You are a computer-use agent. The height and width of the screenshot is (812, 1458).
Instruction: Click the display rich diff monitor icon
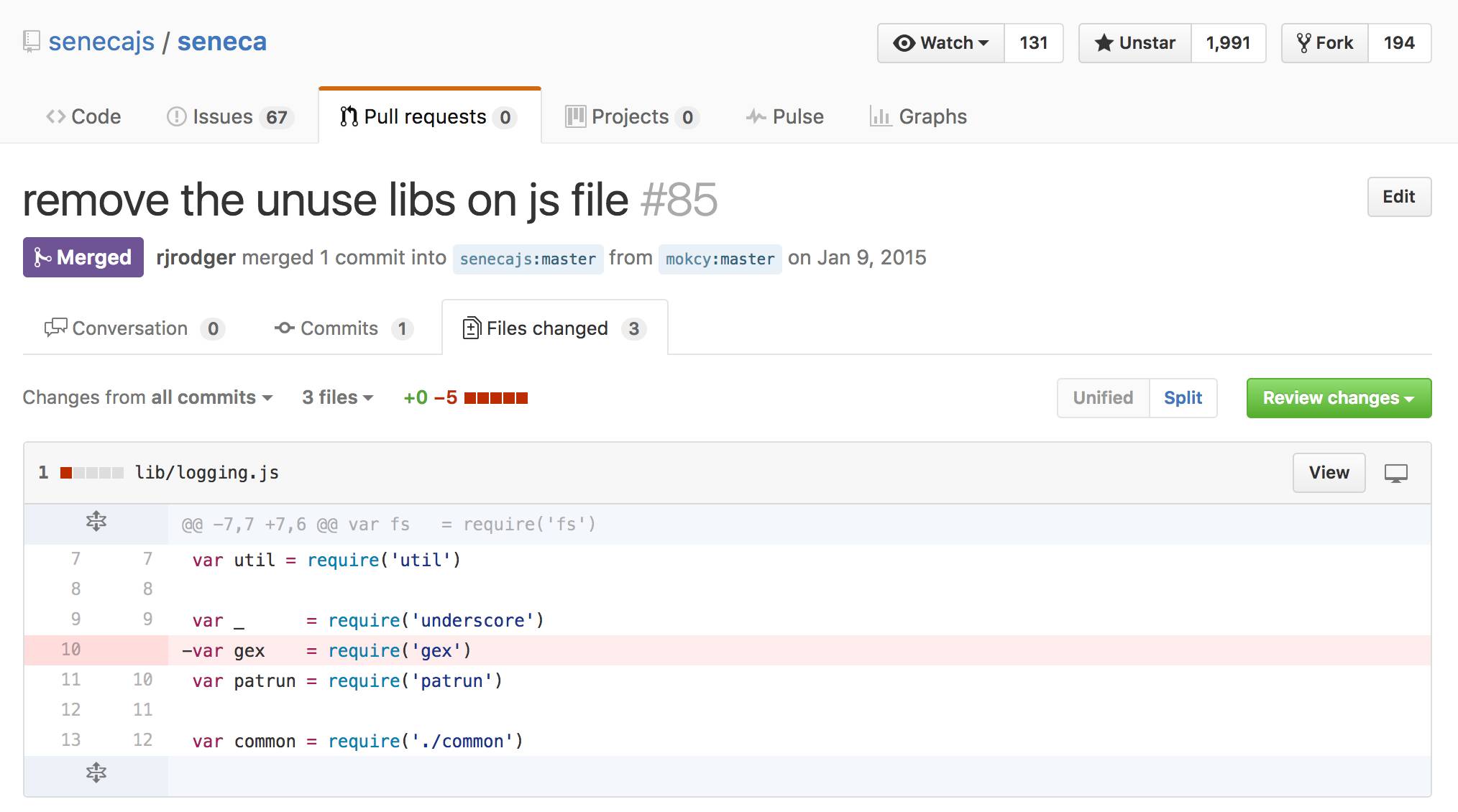tap(1395, 473)
